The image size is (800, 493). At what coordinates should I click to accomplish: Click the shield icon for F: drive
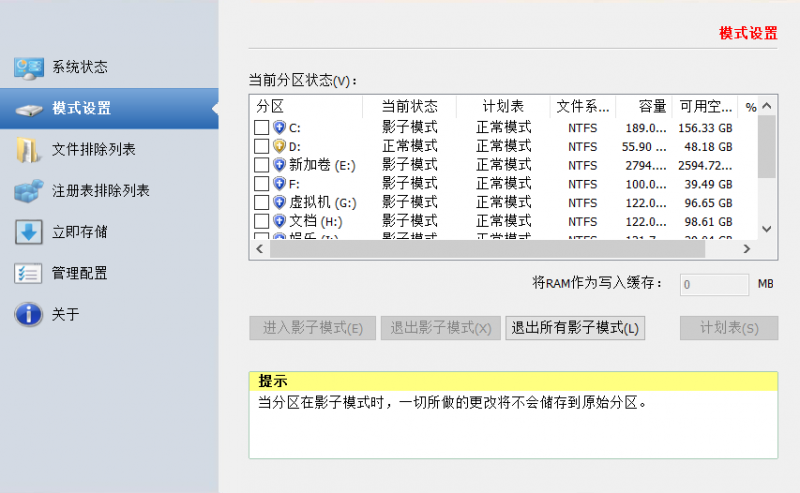pyautogui.click(x=279, y=183)
